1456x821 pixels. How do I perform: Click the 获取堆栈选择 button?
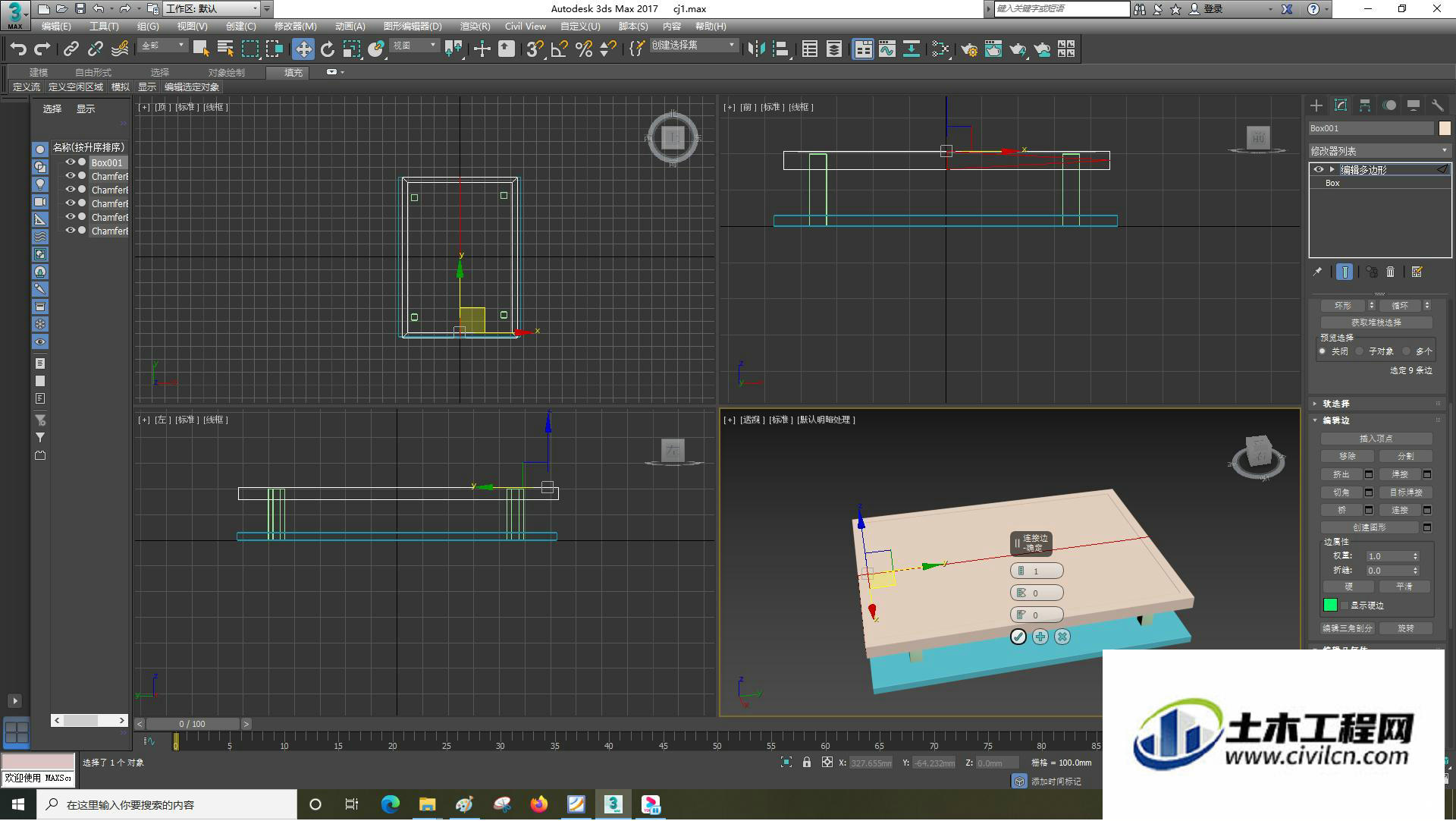point(1376,322)
